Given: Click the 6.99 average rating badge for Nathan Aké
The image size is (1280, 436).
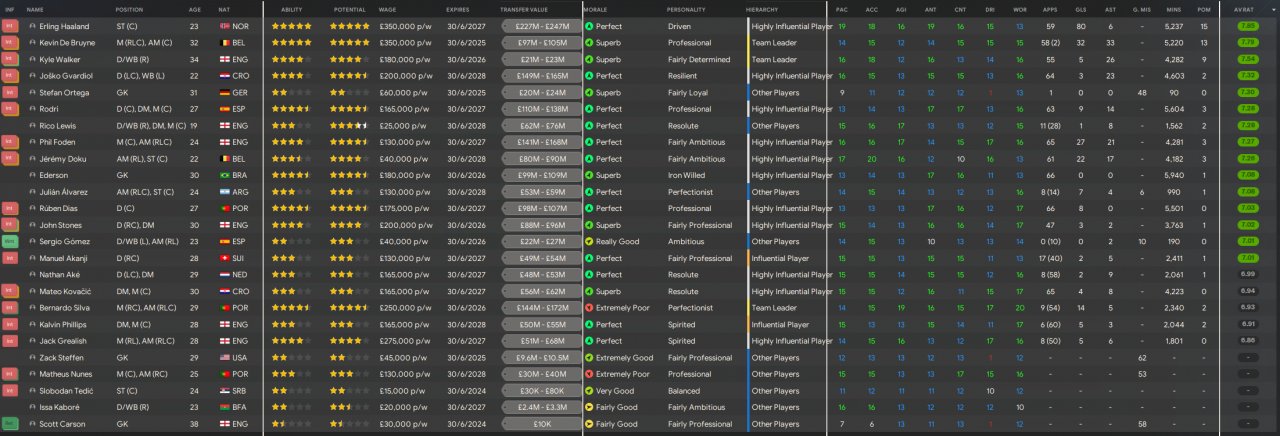Looking at the screenshot, I should (1247, 275).
